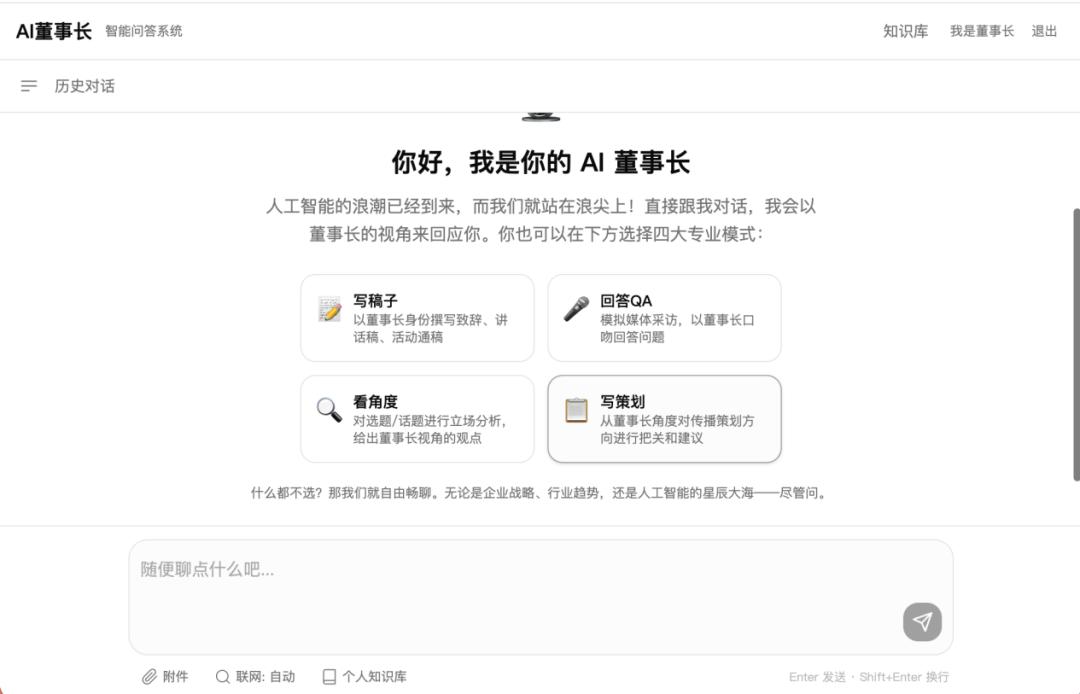Click the magnifying glass icon on 看角度
Image resolution: width=1080 pixels, height=694 pixels.
coord(329,410)
